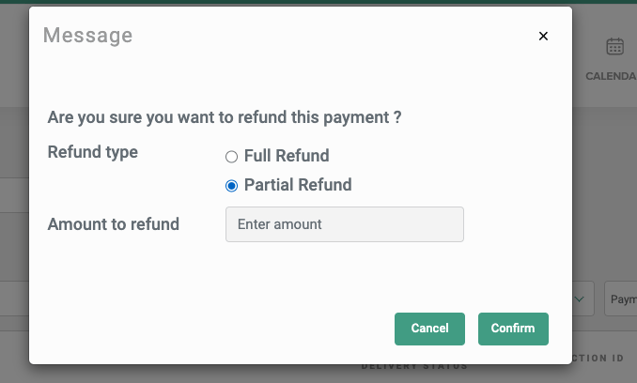Close the Message dialog with the X icon
This screenshot has height=383, width=637.
(543, 36)
